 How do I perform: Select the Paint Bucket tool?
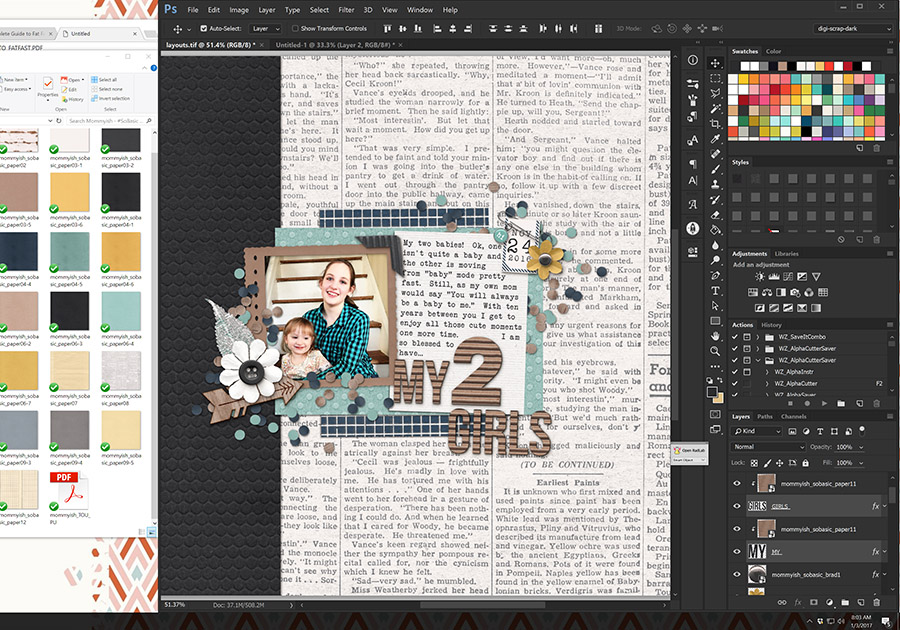click(715, 230)
